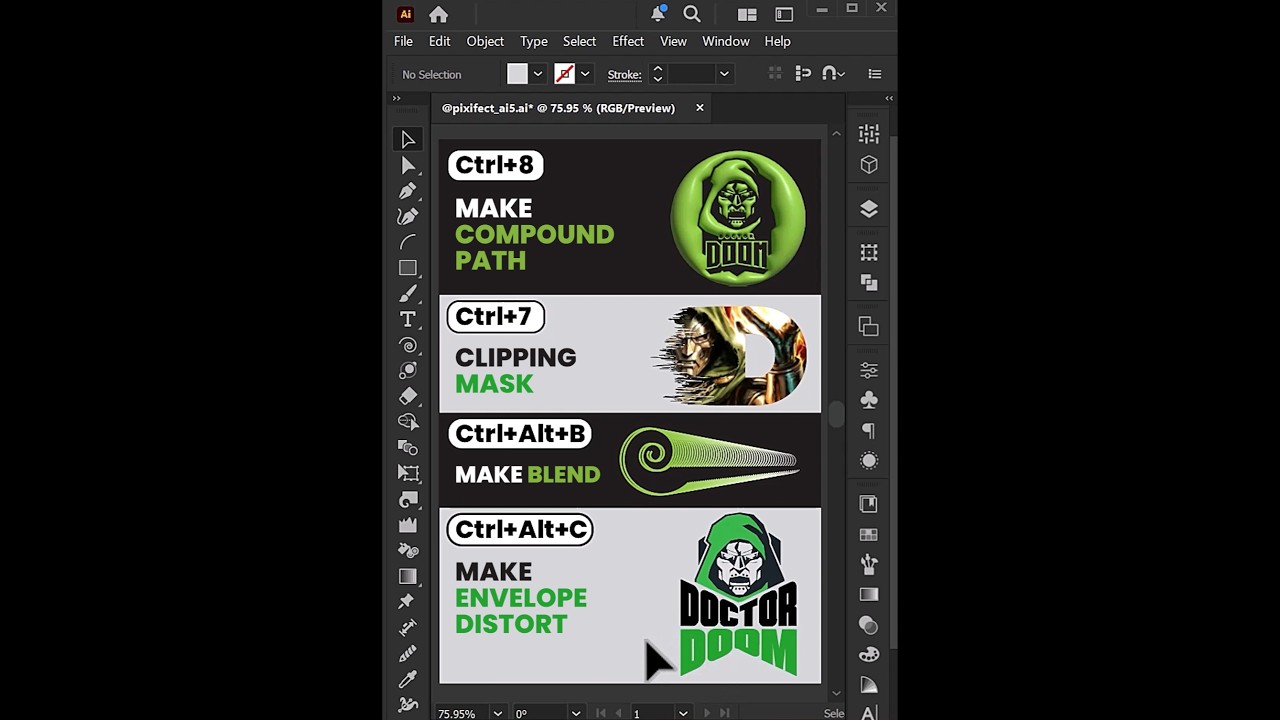Click the green spiral blend artwork
The width and height of the screenshot is (1280, 720).
[x=709, y=461]
